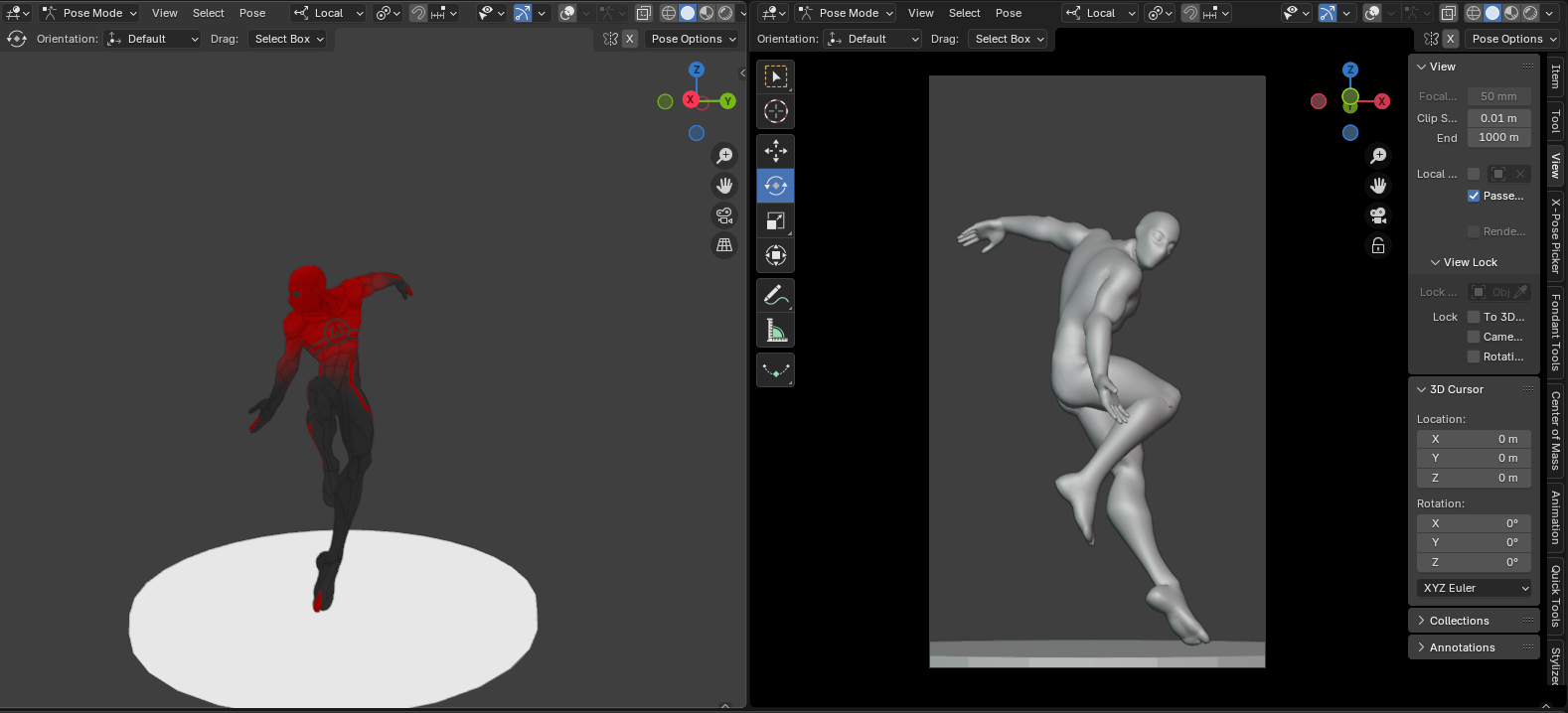Screen dimensions: 1568x713
Task: Activate the Rotate tool
Action: tap(775, 186)
